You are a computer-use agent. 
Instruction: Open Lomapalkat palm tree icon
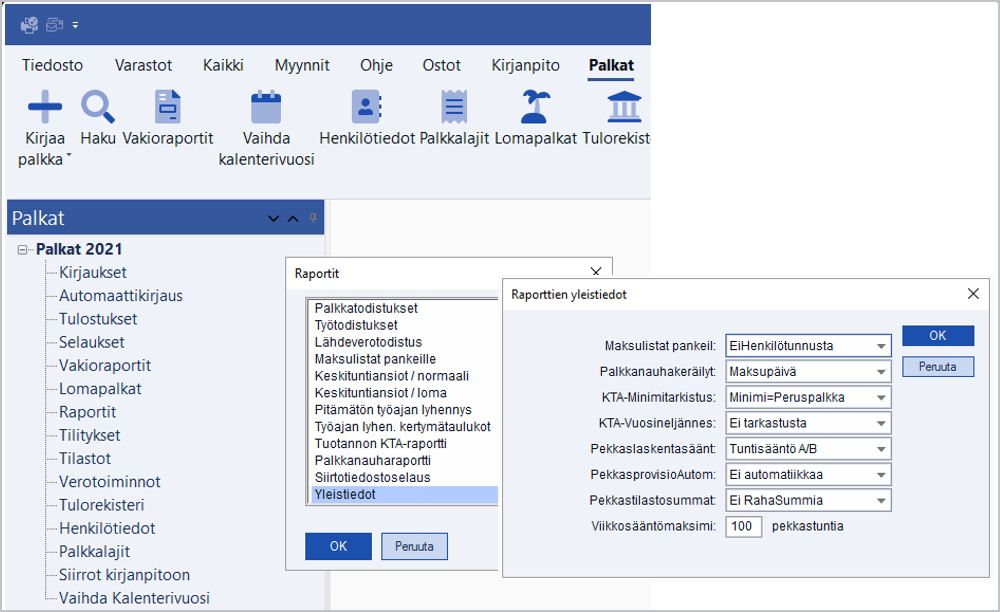coord(536,106)
